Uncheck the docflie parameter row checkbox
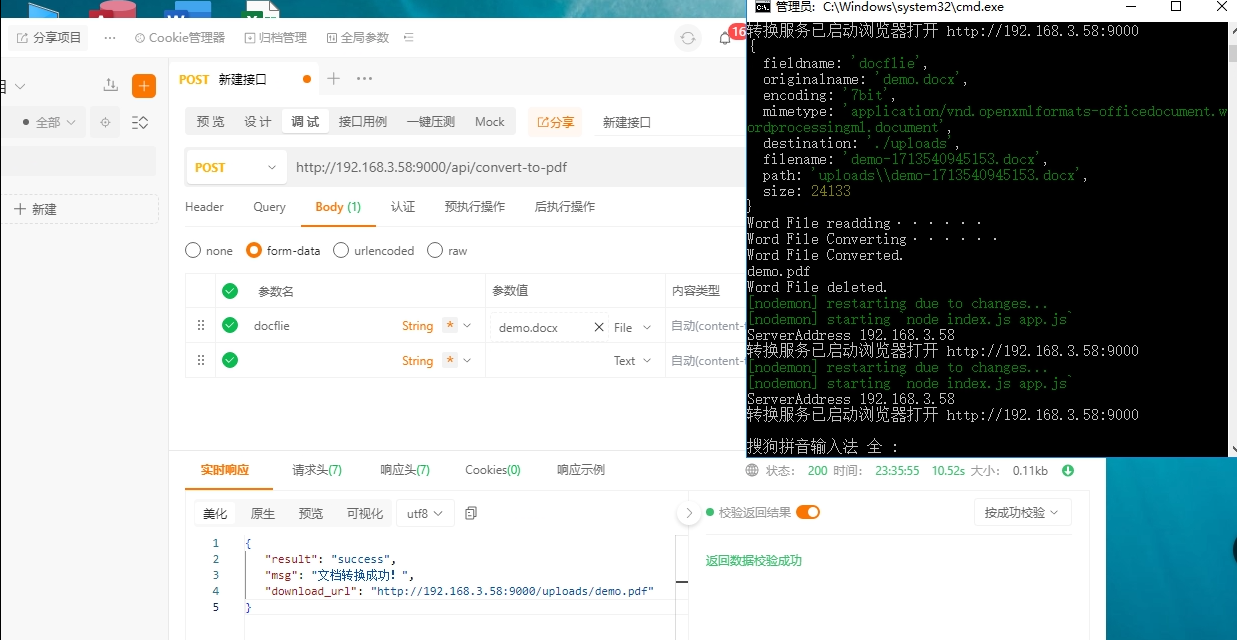 [230, 326]
